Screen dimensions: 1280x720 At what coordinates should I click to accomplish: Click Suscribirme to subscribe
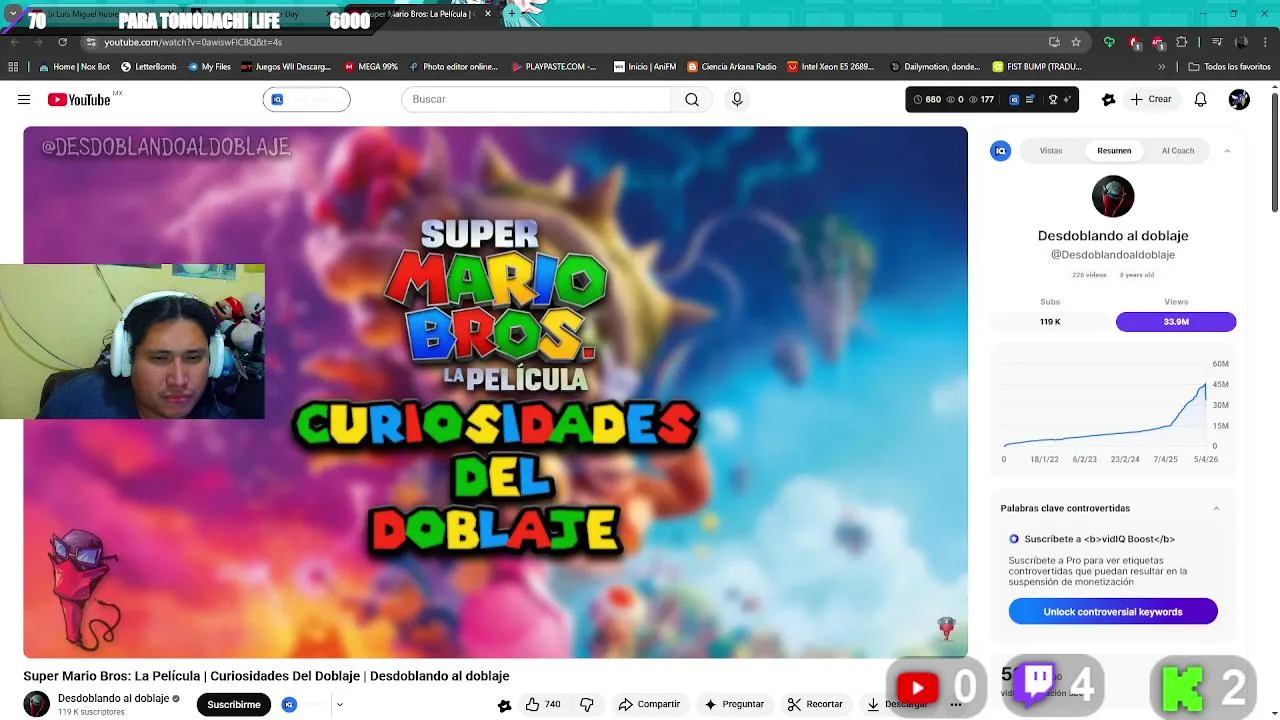point(234,704)
